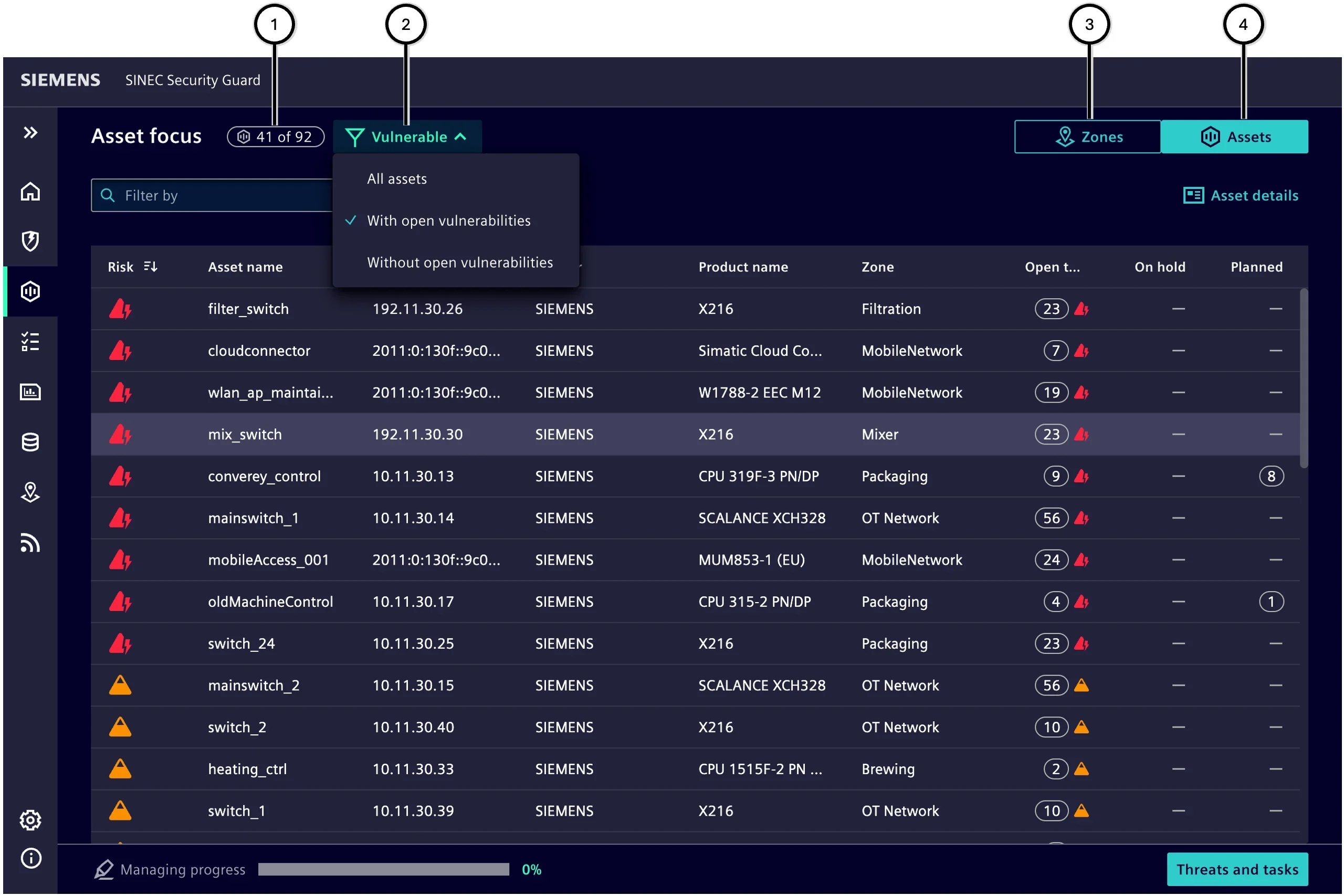1344x896 pixels.
Task: Open the zones map pin icon in sidebar
Action: 30,492
